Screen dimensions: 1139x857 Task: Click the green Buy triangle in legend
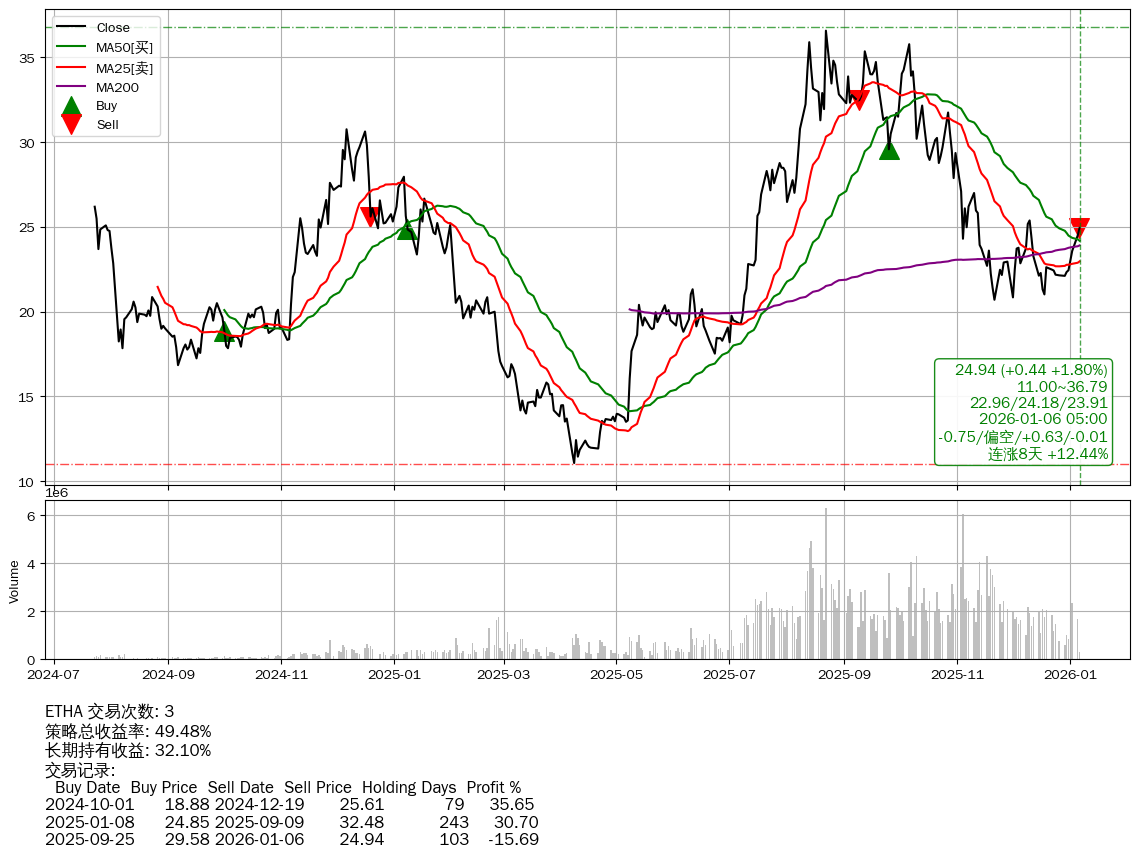(x=71, y=106)
